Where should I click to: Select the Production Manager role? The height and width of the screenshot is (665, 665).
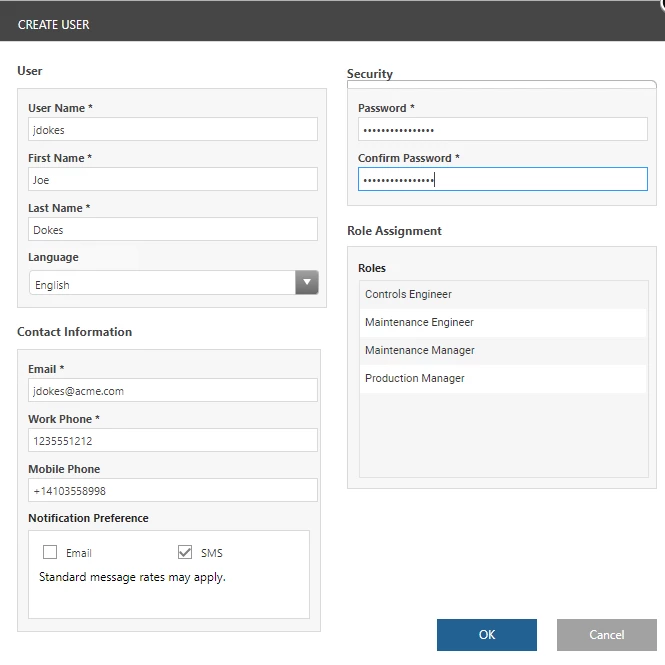tap(503, 378)
